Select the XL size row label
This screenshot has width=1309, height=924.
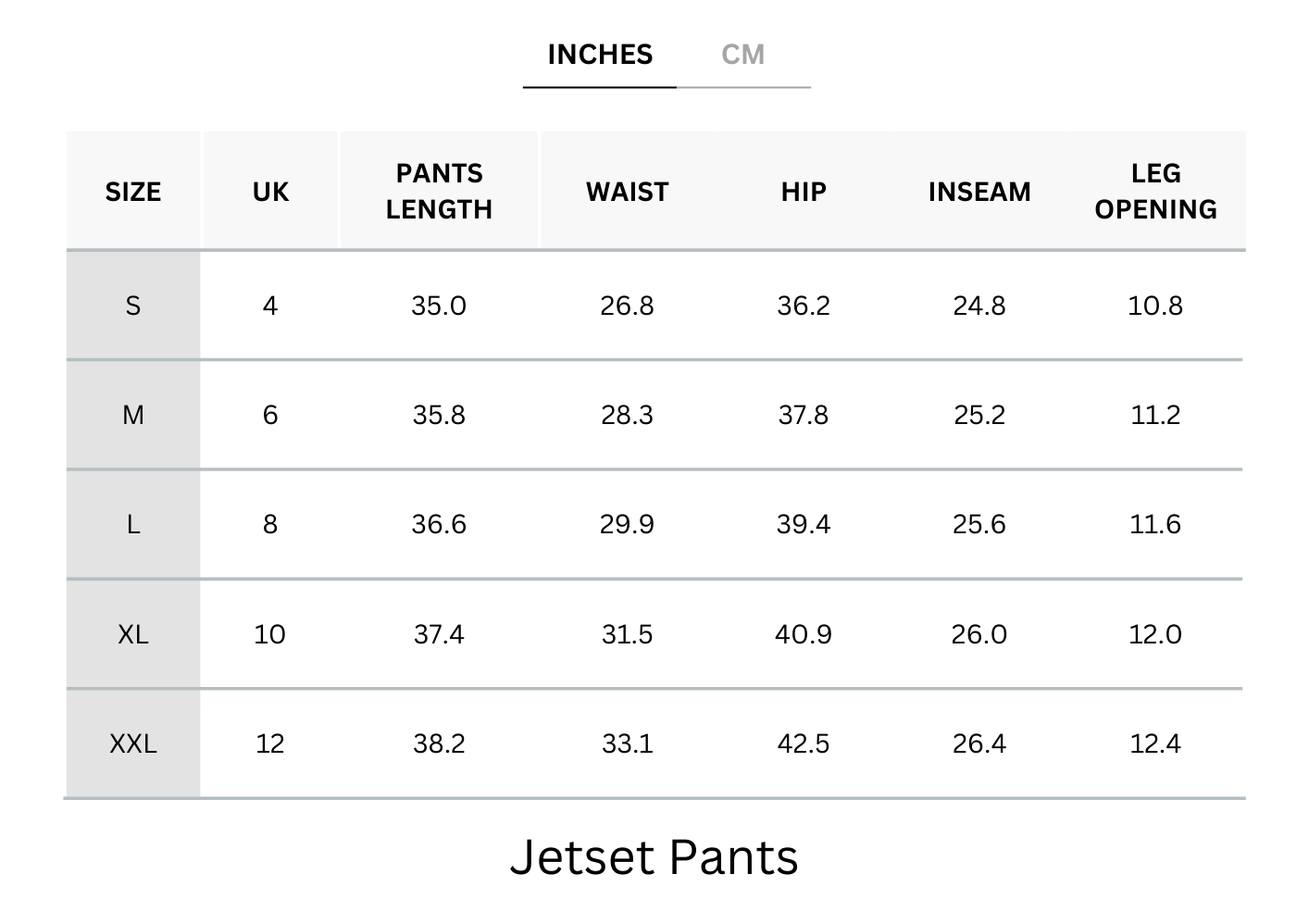click(x=133, y=634)
